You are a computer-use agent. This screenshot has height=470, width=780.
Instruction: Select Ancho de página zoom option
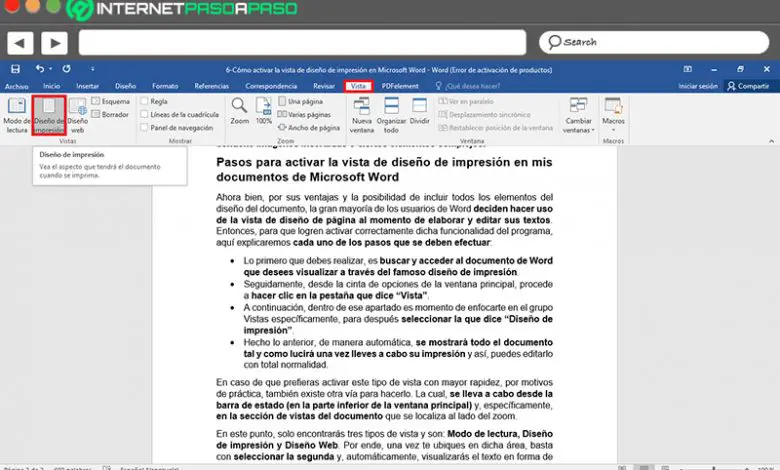[309, 128]
